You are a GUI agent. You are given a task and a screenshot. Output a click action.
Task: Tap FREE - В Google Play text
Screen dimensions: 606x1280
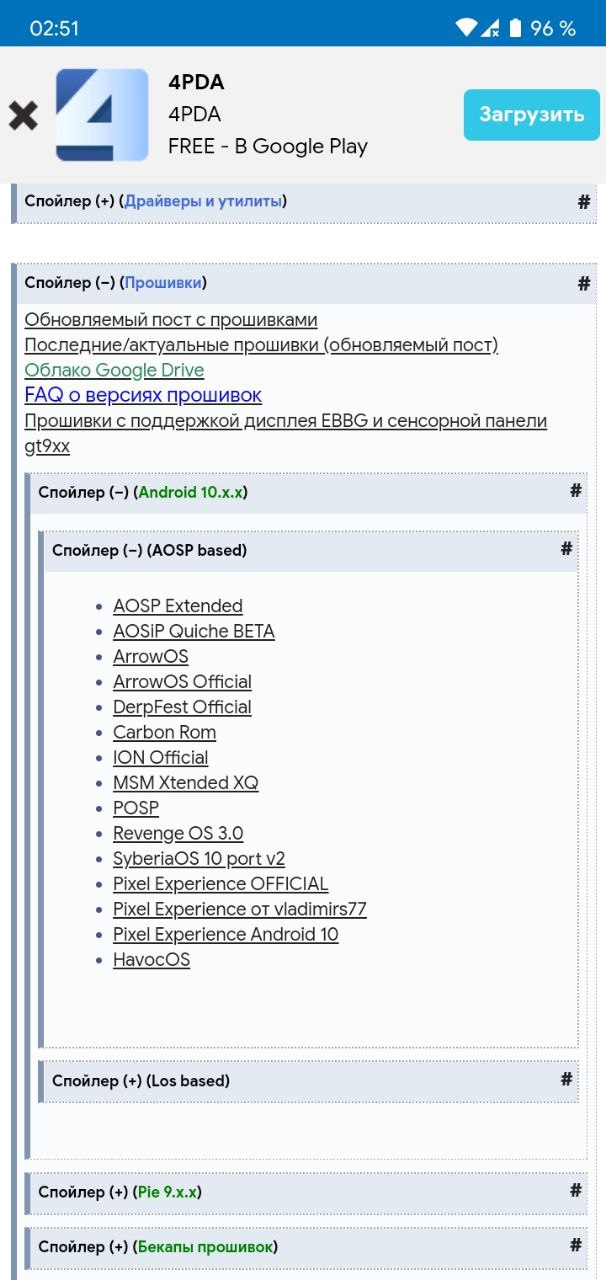click(268, 146)
